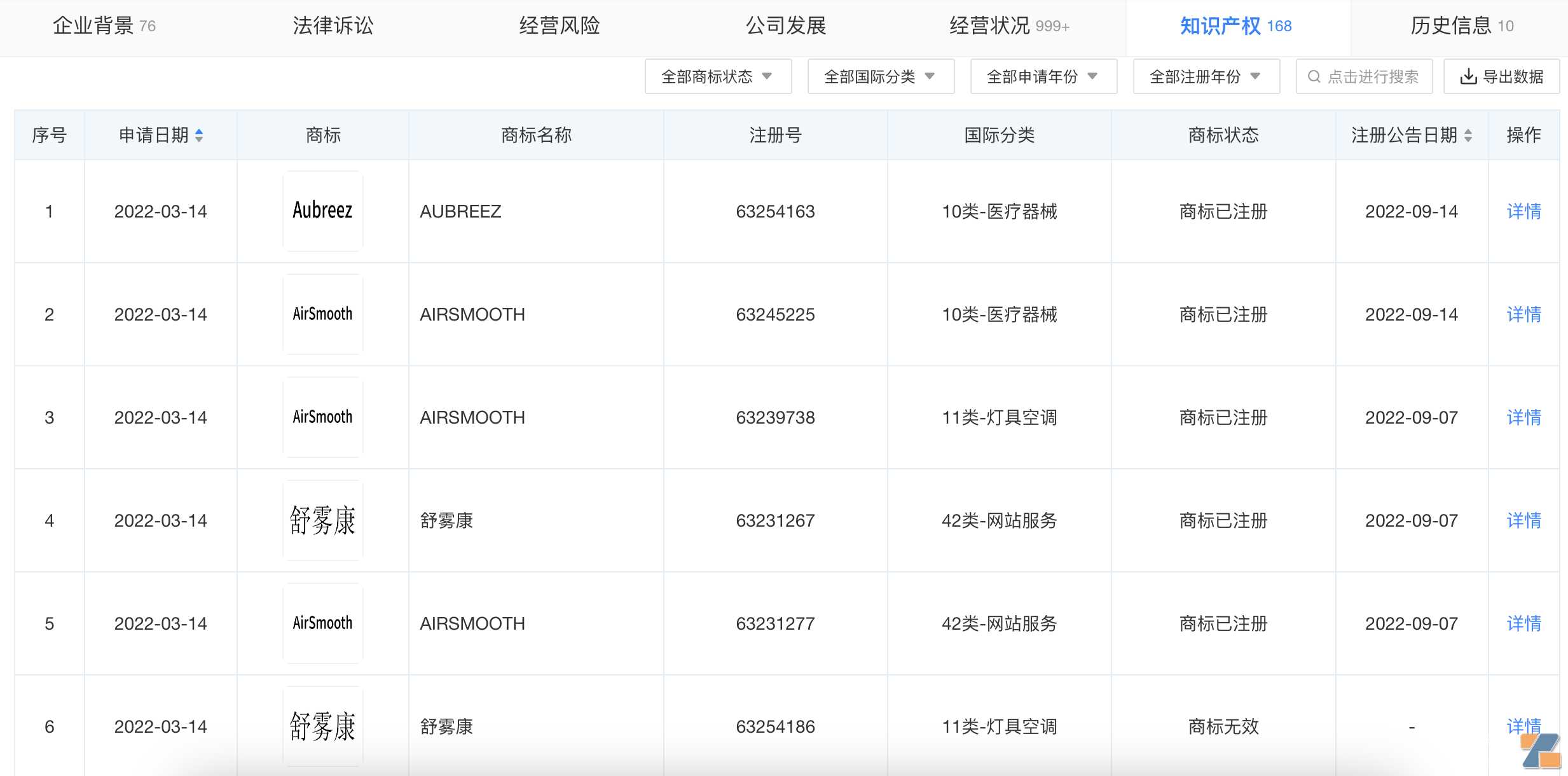Click the 经营风险 tab icon area
Image resolution: width=1568 pixels, height=776 pixels.
pyautogui.click(x=560, y=25)
